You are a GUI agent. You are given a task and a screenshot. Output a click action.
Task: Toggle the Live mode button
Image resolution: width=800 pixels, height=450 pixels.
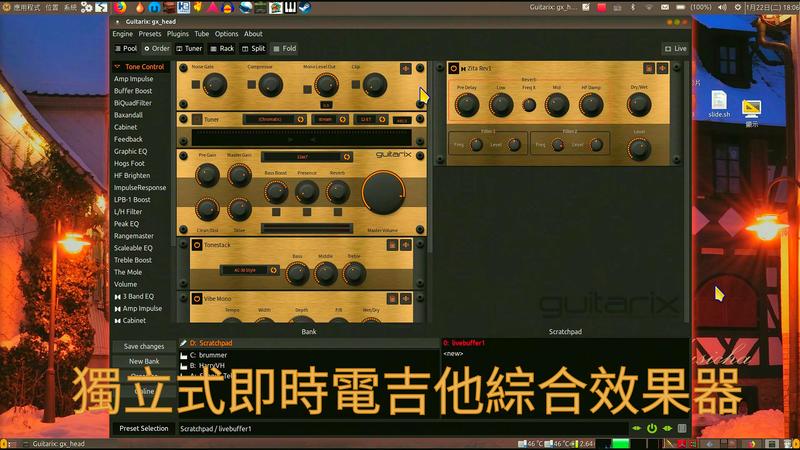pyautogui.click(x=676, y=48)
